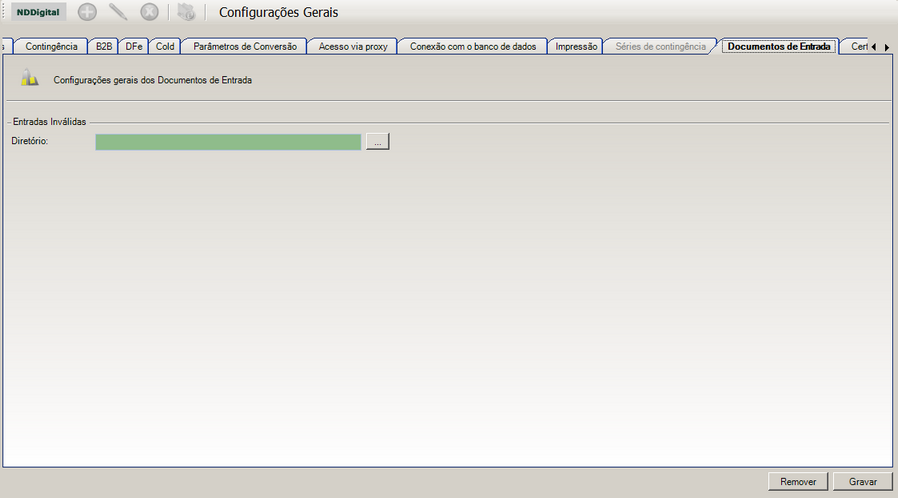Select the Impressão tab

576,46
